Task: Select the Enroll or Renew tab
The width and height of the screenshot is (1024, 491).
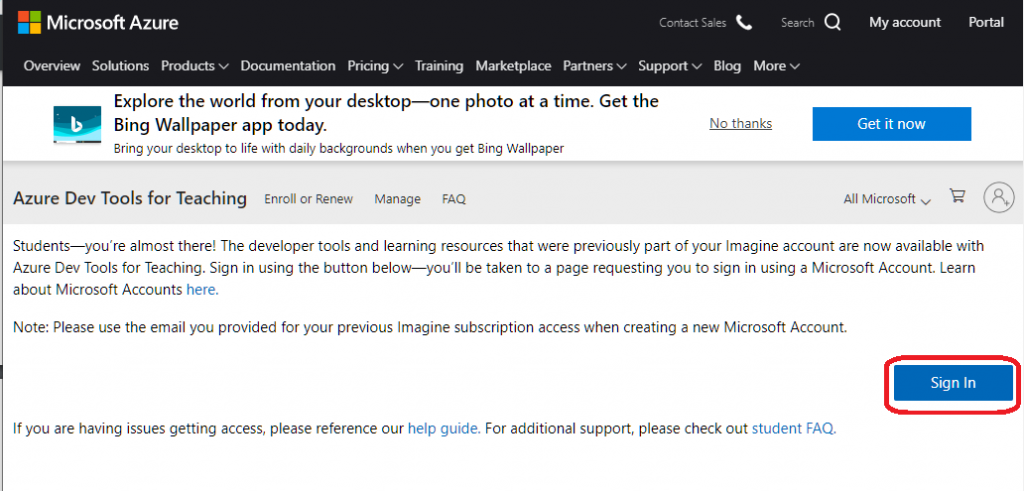Action: pos(308,199)
